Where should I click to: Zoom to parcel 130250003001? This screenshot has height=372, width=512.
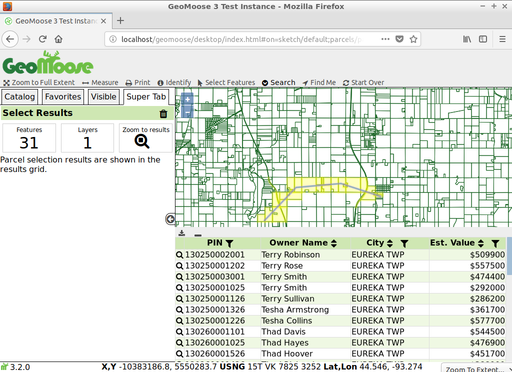point(179,277)
